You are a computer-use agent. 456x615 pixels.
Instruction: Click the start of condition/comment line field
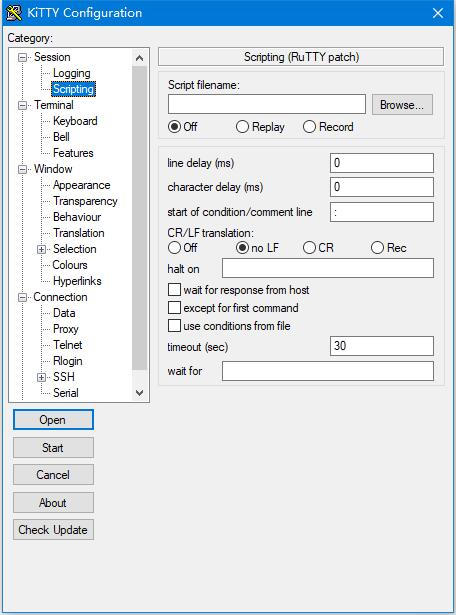[382, 212]
